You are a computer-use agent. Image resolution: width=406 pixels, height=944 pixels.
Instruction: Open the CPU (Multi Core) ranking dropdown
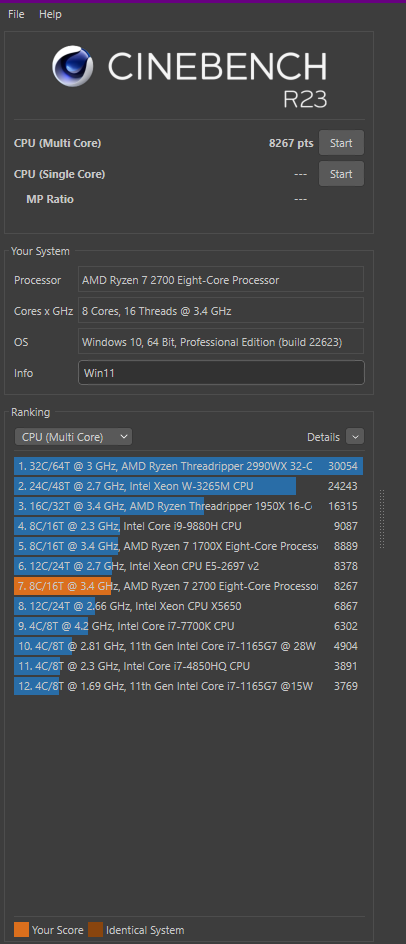(73, 437)
